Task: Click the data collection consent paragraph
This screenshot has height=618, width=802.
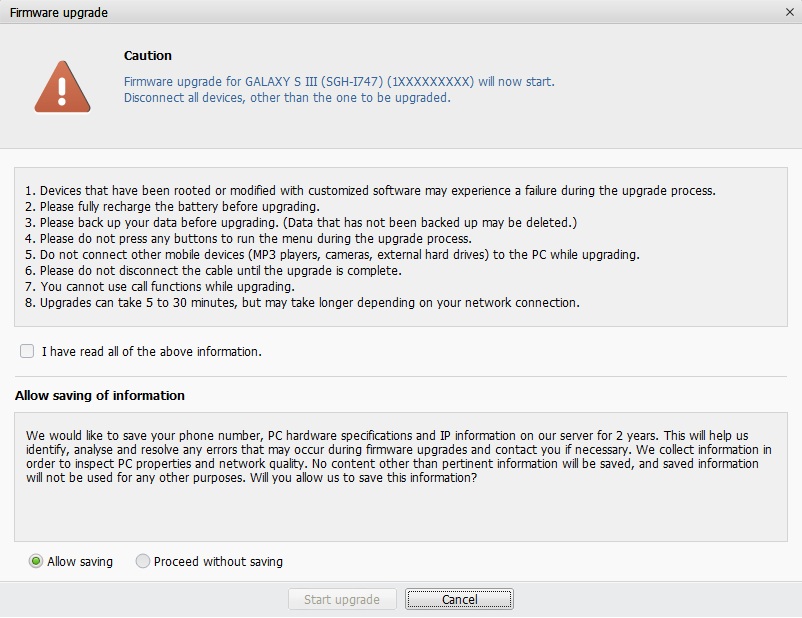Action: coord(399,457)
